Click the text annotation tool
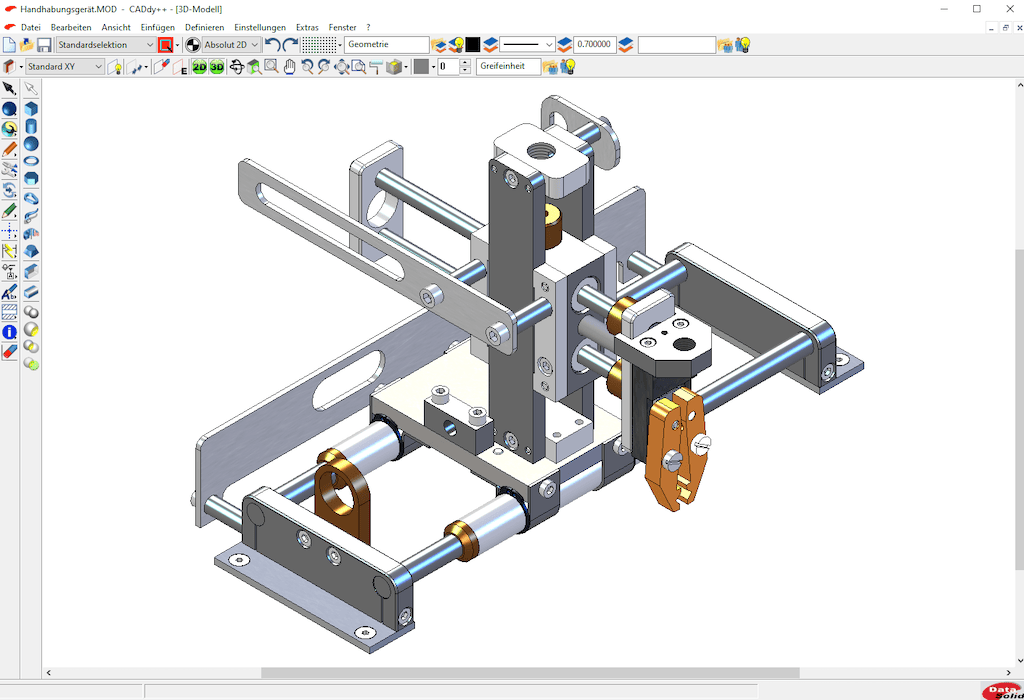The height and width of the screenshot is (700, 1024). [9, 292]
